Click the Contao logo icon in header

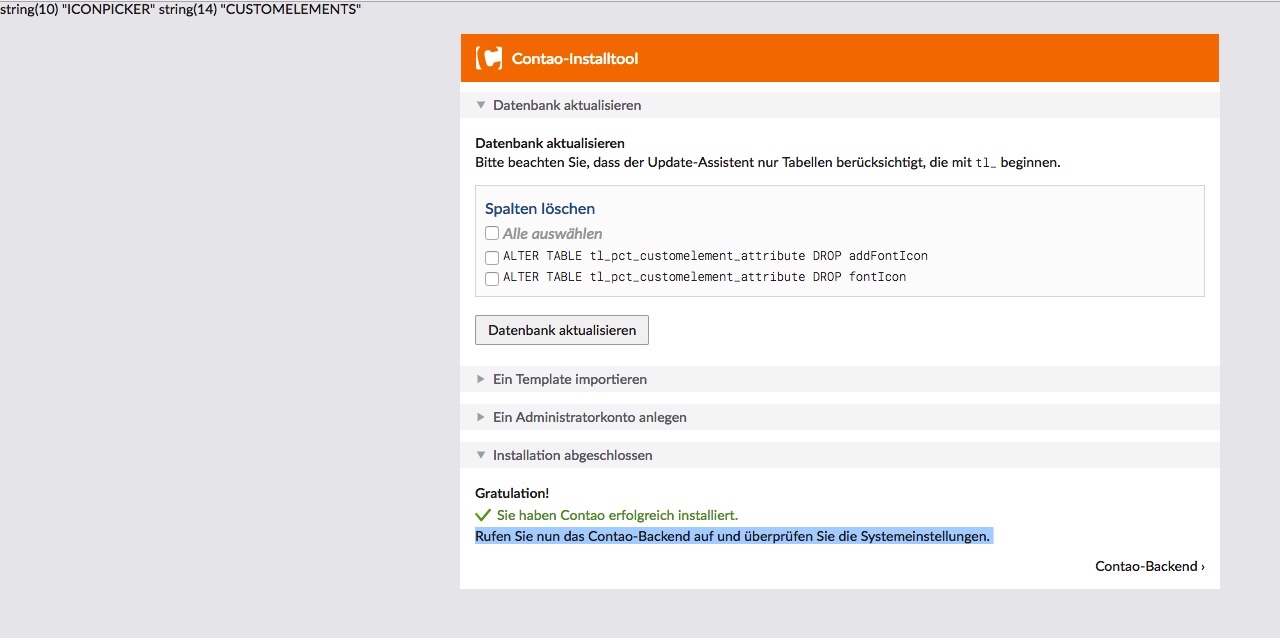[489, 58]
